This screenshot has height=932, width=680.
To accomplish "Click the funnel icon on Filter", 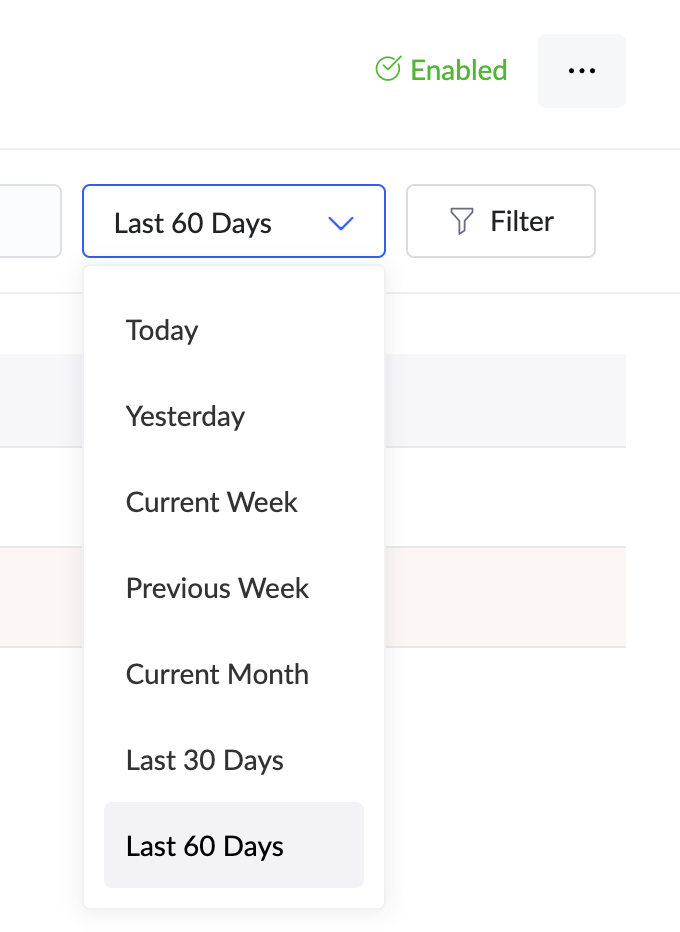I will tap(461, 221).
